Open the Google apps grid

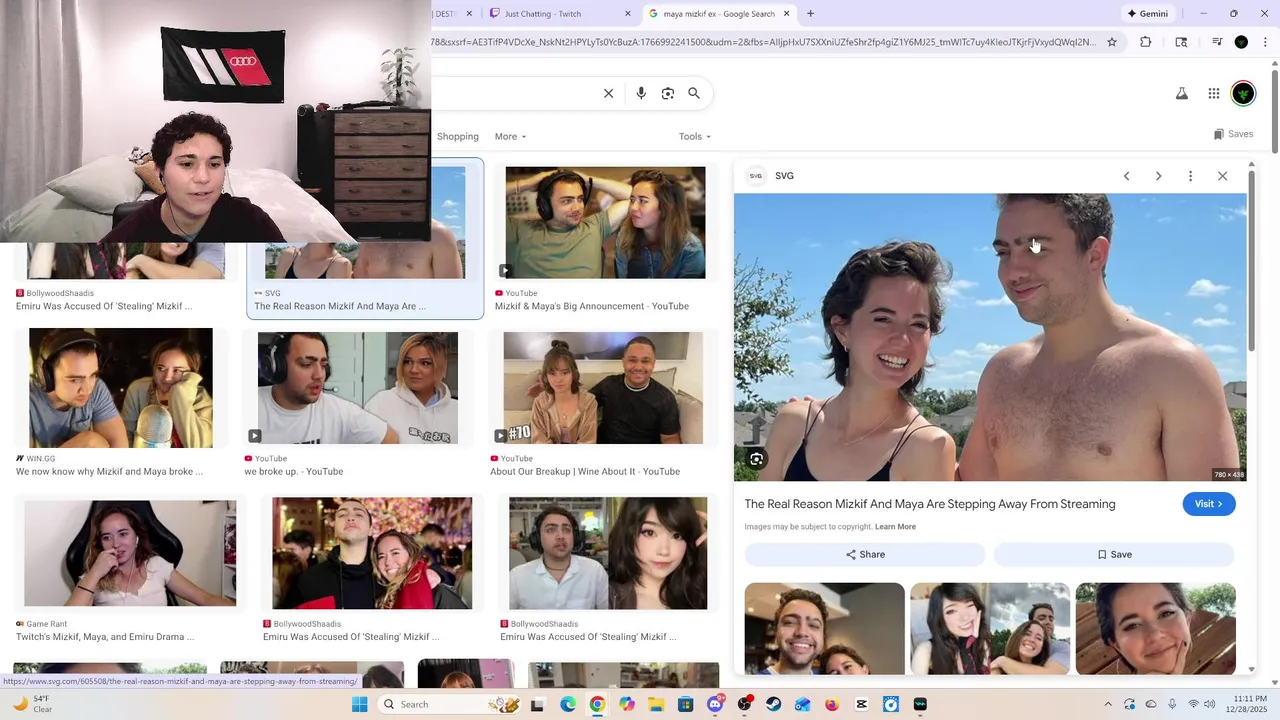1214,93
